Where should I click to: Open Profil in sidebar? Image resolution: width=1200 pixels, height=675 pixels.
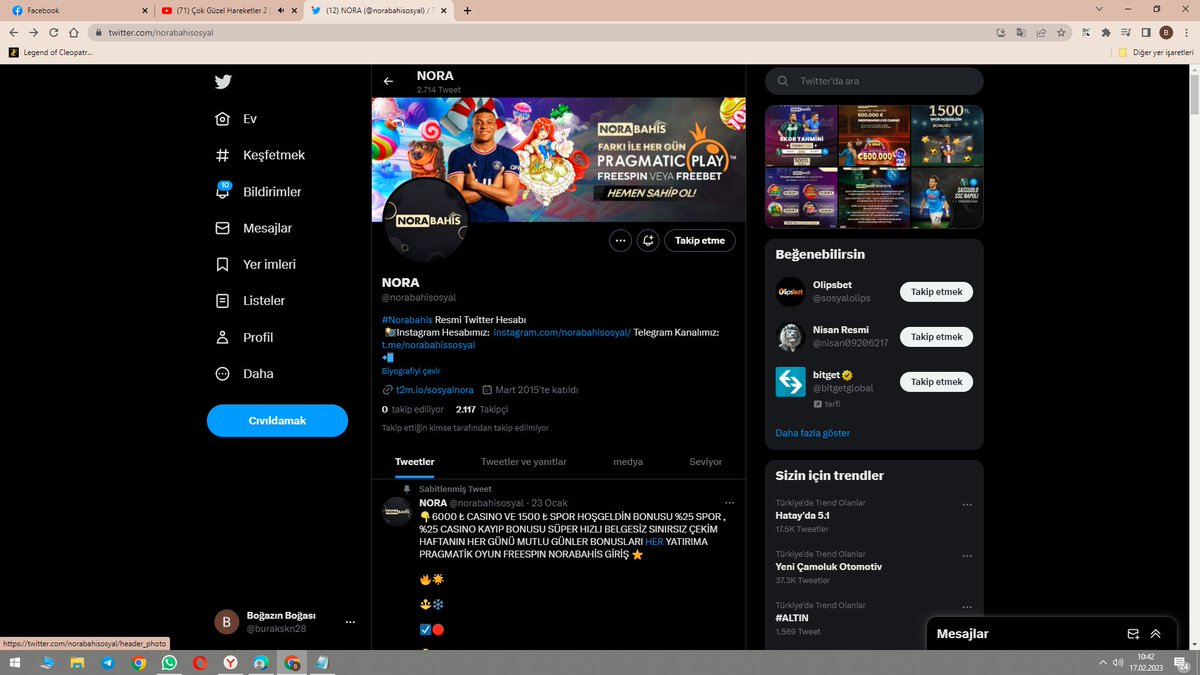(244, 337)
